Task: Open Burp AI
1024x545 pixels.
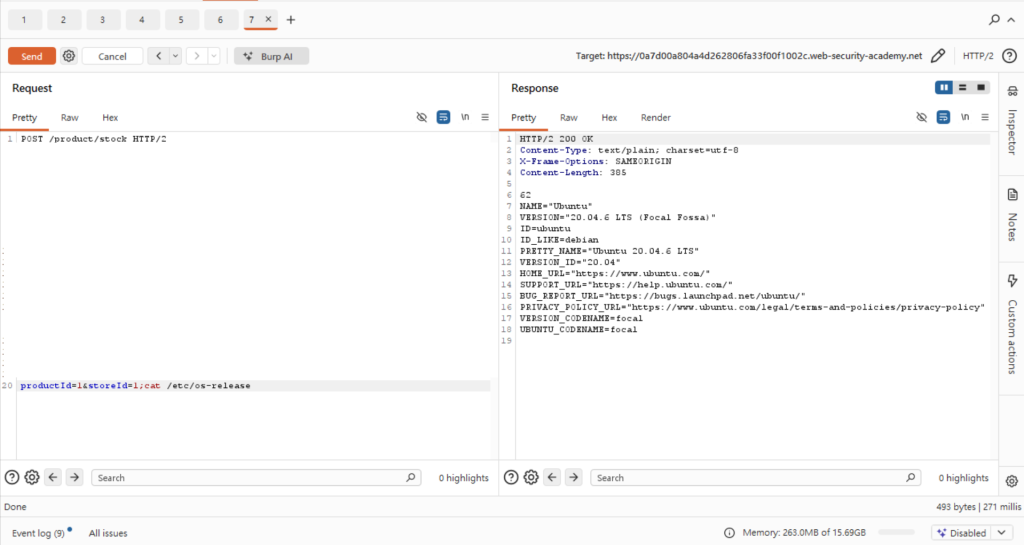Action: [x=271, y=56]
